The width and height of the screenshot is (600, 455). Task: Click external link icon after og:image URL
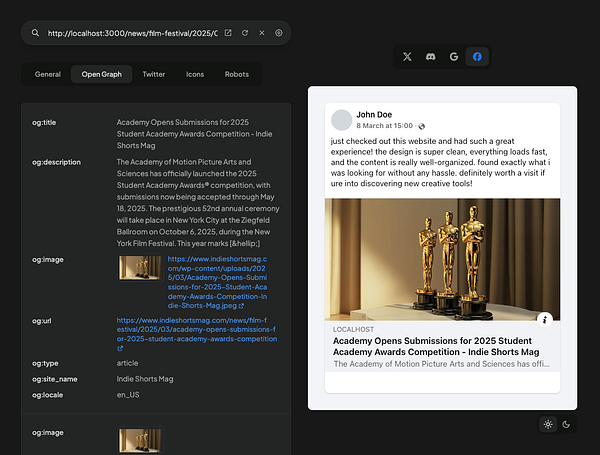(x=241, y=306)
